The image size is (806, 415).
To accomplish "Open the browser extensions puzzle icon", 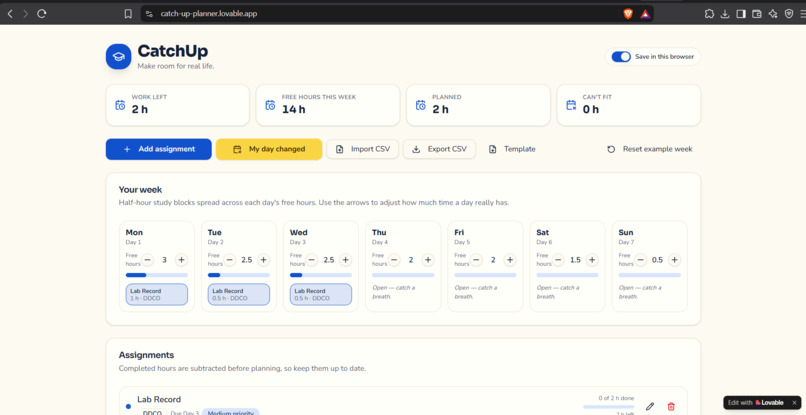I will [x=709, y=14].
